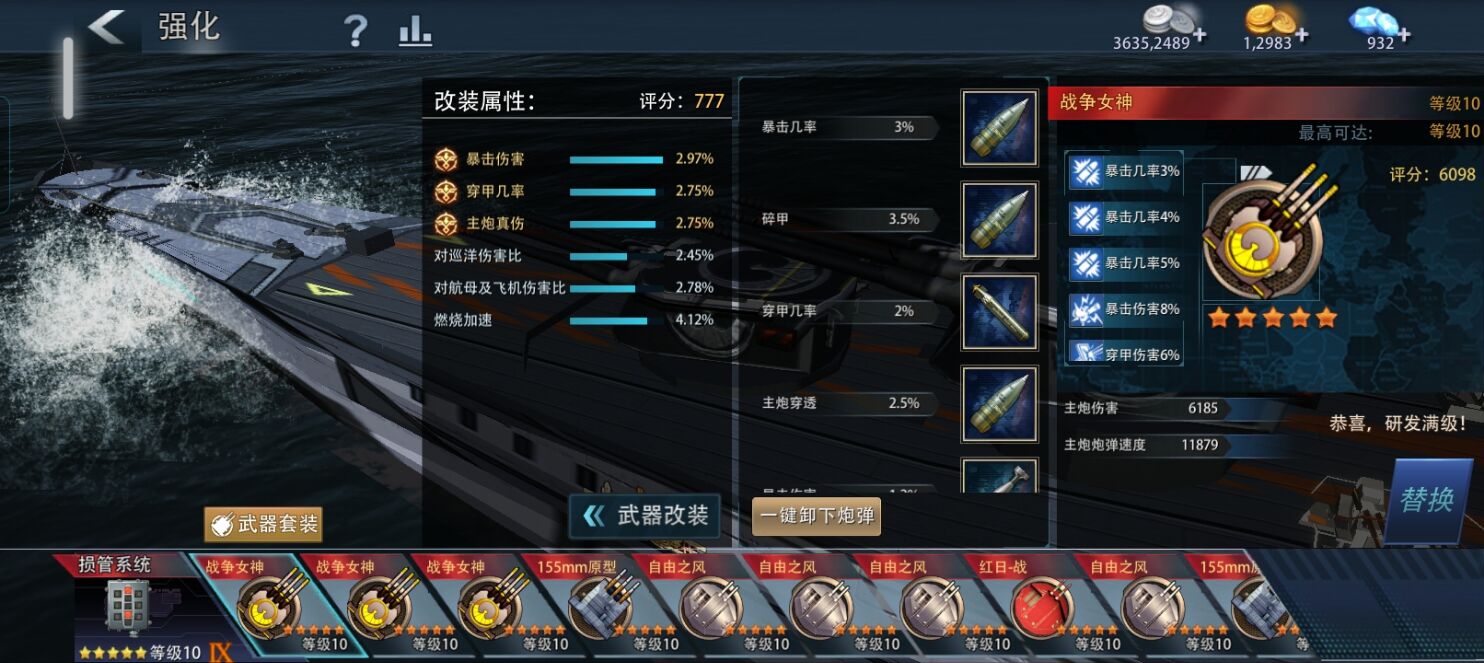Open the question mark help icon

(x=355, y=30)
